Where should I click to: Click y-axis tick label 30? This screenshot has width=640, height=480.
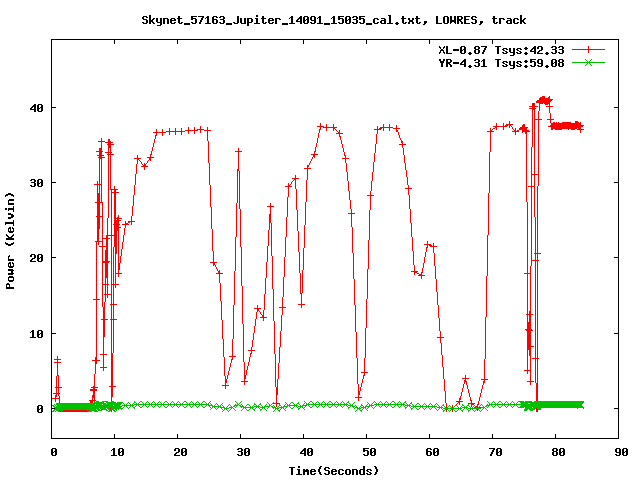(36, 183)
